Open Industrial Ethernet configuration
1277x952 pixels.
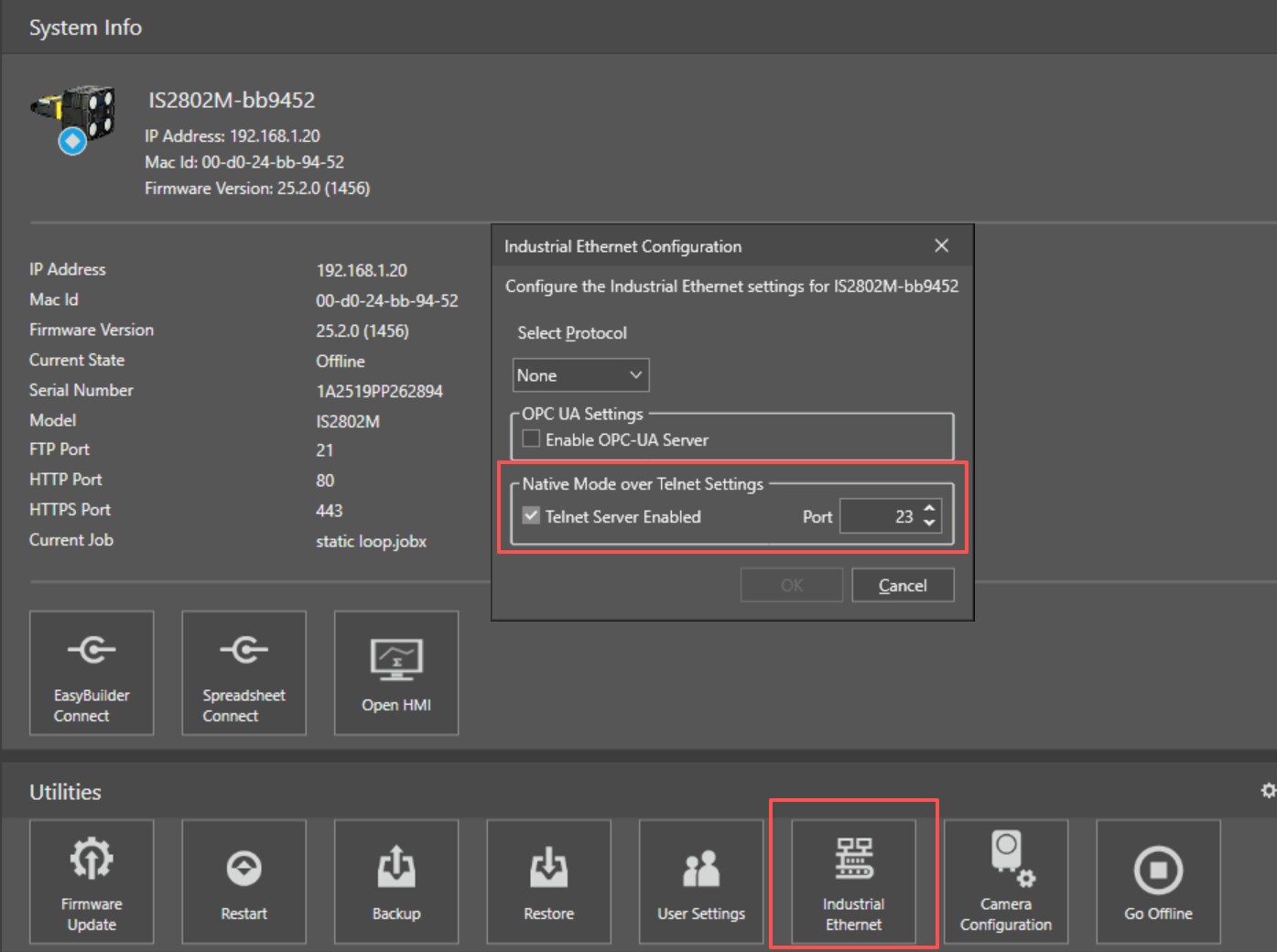[x=853, y=881]
